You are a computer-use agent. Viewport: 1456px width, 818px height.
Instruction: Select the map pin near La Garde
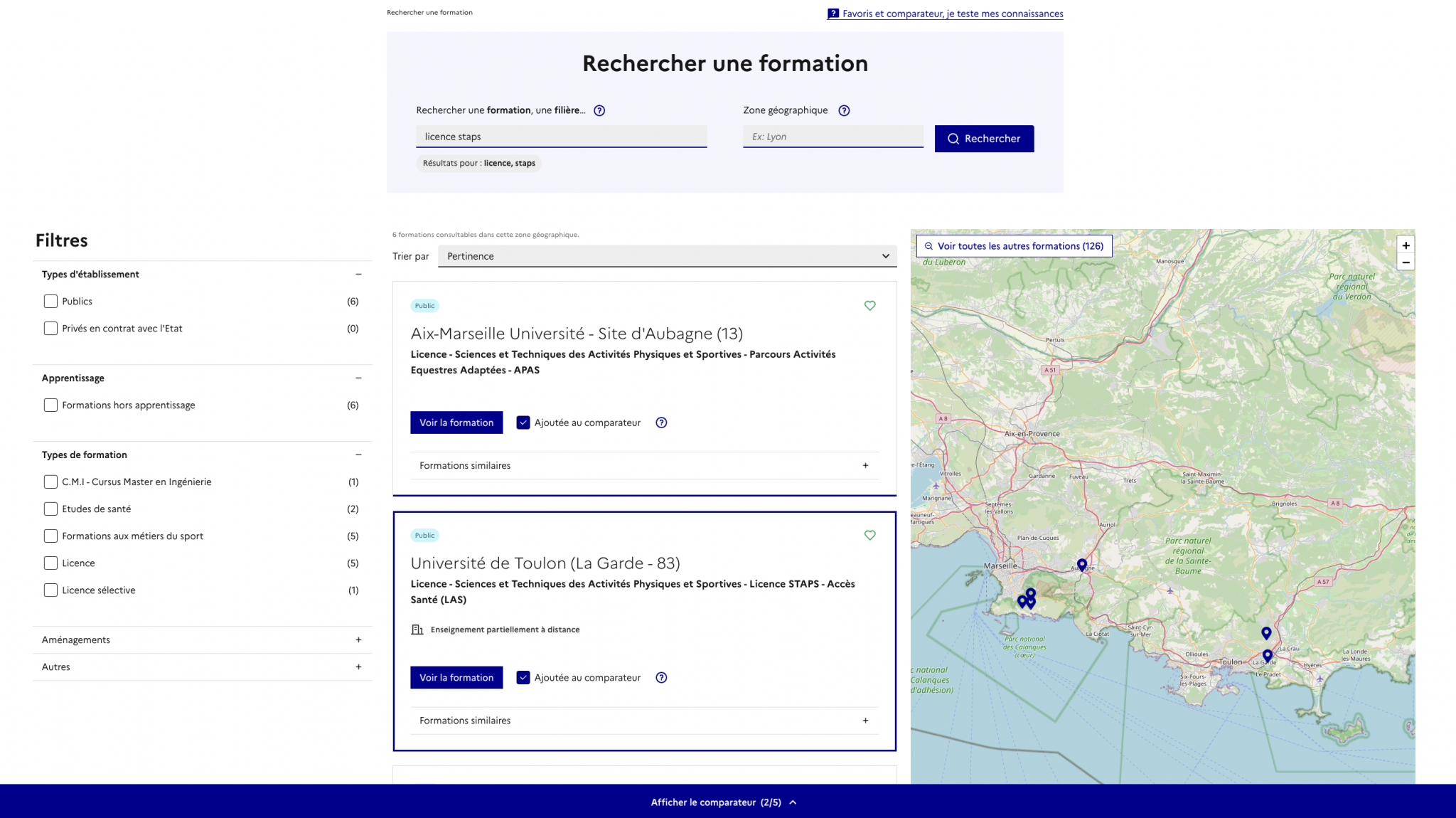tap(1266, 654)
